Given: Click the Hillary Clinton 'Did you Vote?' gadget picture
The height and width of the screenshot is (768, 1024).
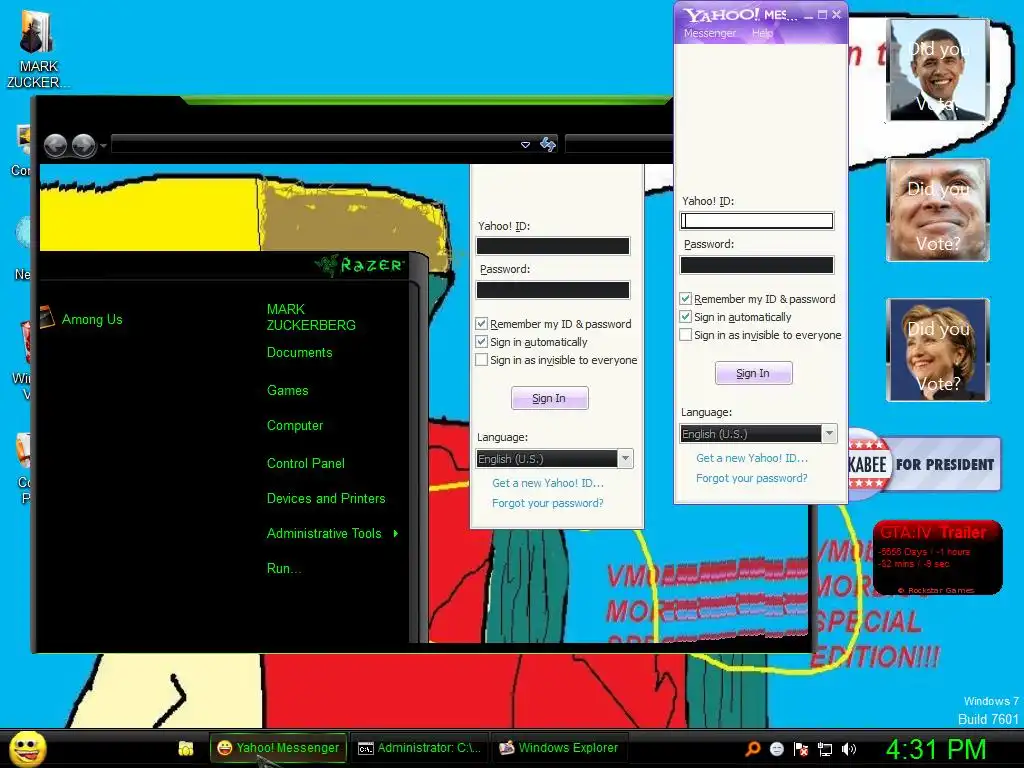Looking at the screenshot, I should (938, 349).
